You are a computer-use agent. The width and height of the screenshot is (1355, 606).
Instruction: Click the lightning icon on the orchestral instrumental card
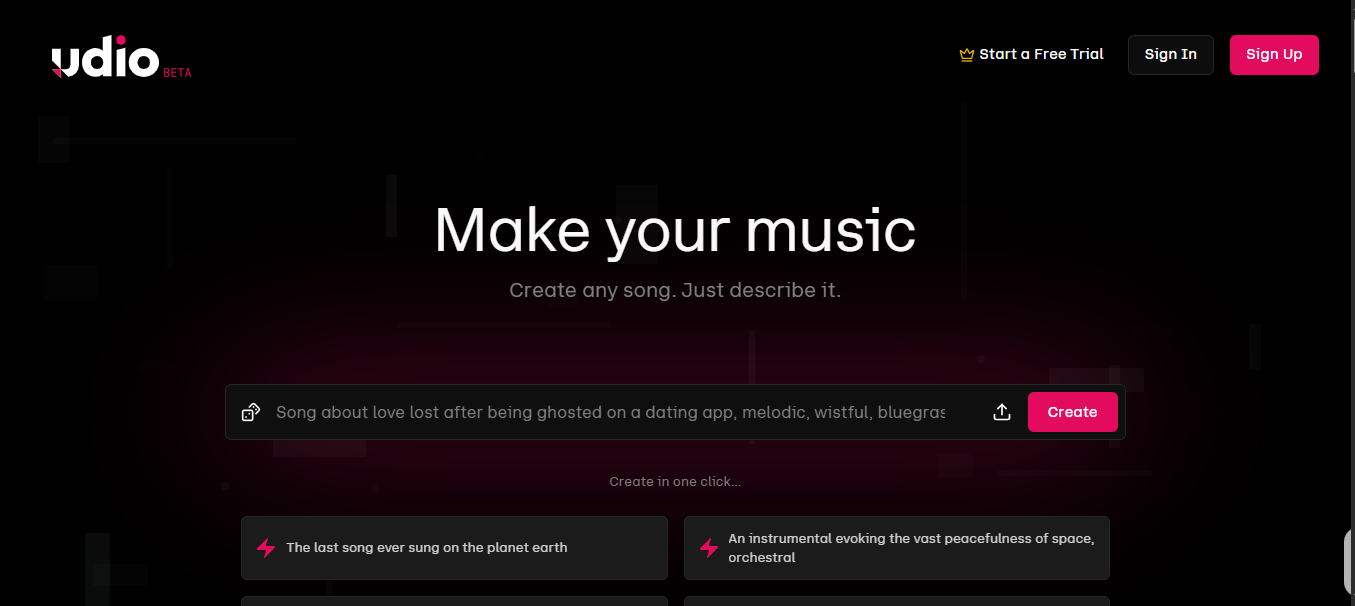tap(709, 548)
